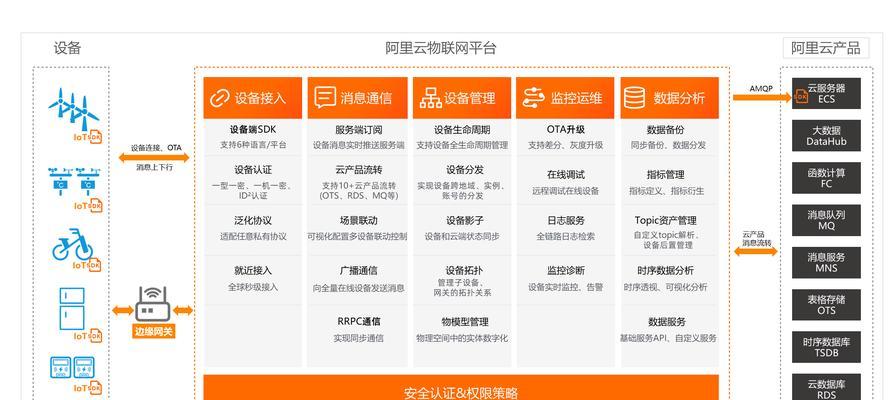
Task: Click the 设备连接、OTA double arrow
Action: pos(154,158)
